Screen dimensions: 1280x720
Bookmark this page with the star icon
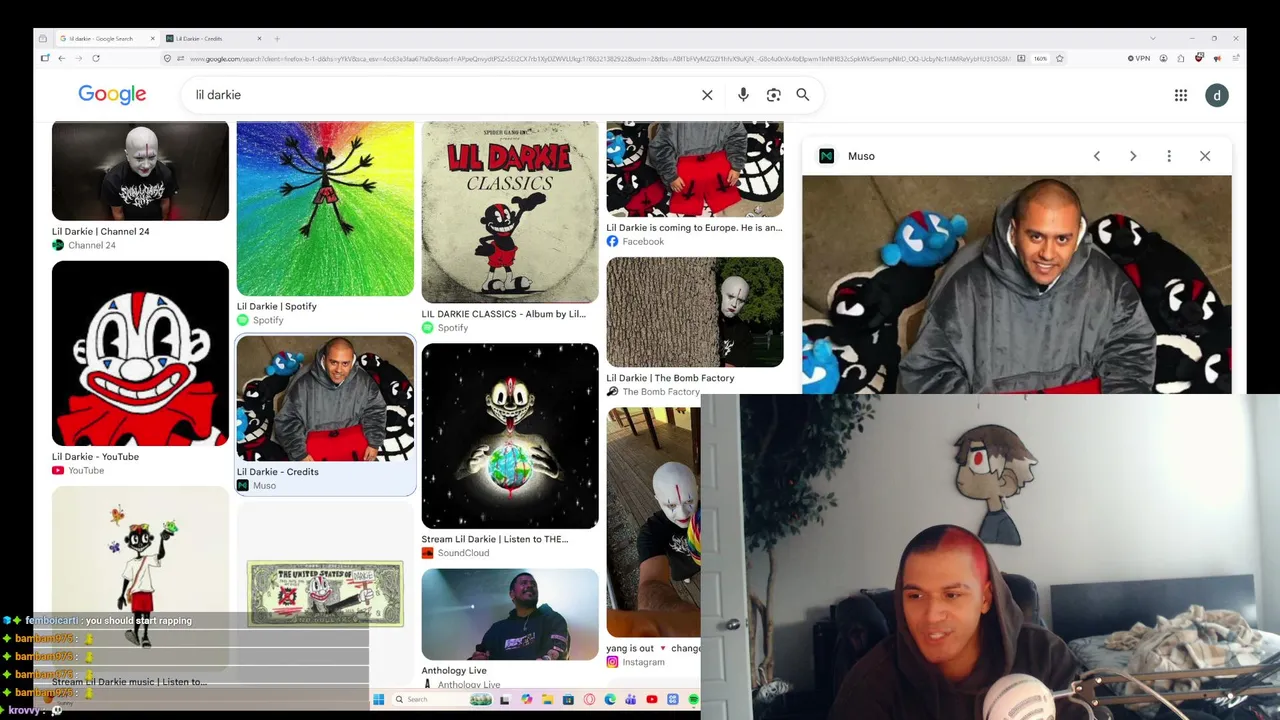point(1060,58)
